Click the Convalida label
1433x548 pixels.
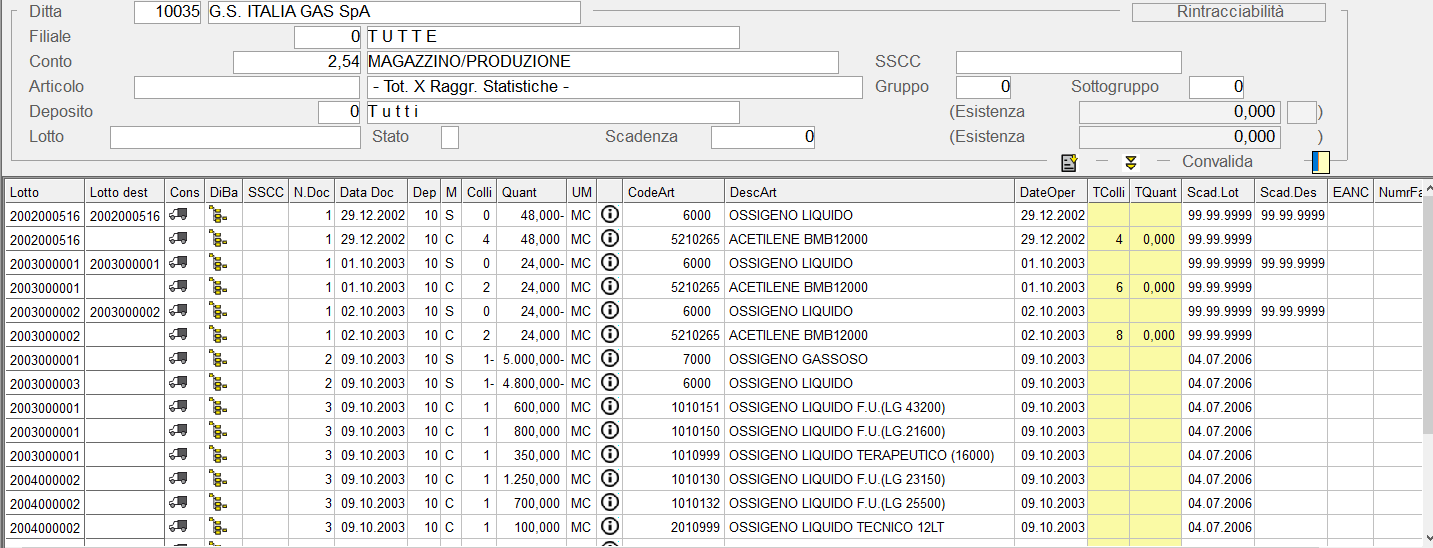(1217, 162)
